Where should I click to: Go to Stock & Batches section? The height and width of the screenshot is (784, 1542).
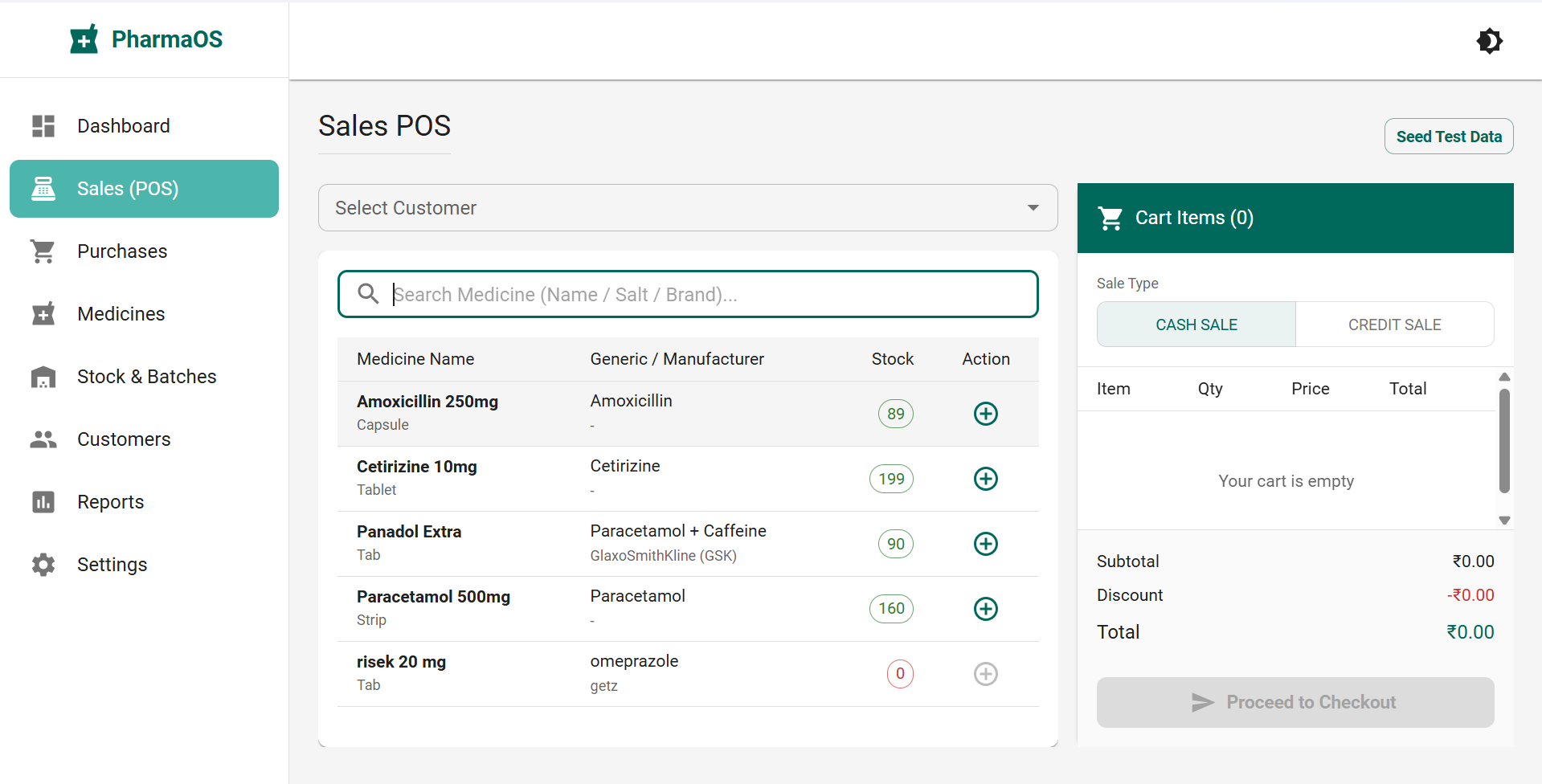(x=146, y=377)
